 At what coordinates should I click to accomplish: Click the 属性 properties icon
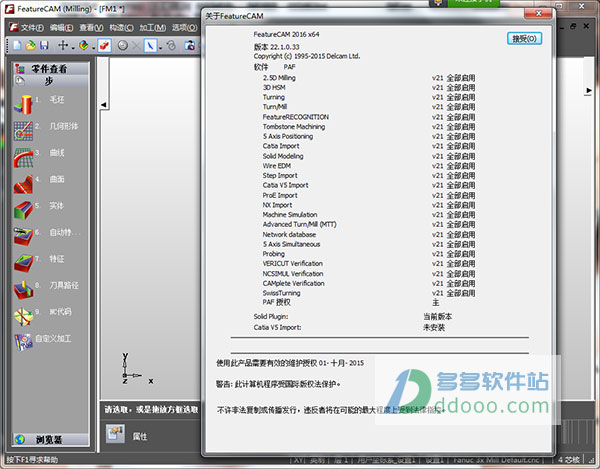(x=115, y=434)
